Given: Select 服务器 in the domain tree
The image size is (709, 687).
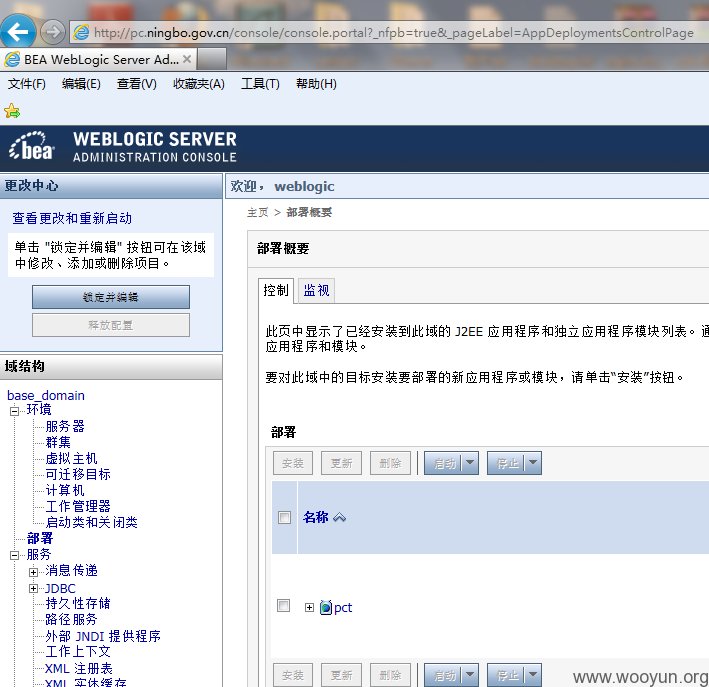Looking at the screenshot, I should pos(65,426).
